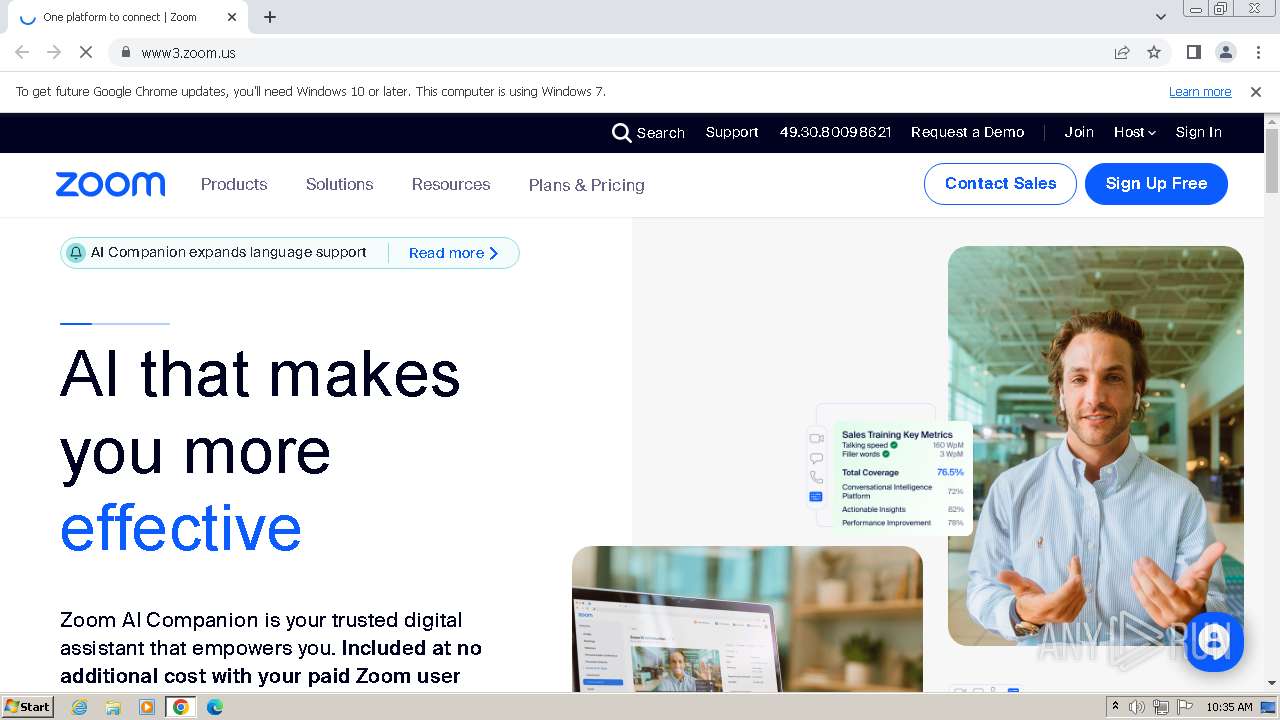Click the Contact Sales button
This screenshot has height=720, width=1280.
point(1000,184)
